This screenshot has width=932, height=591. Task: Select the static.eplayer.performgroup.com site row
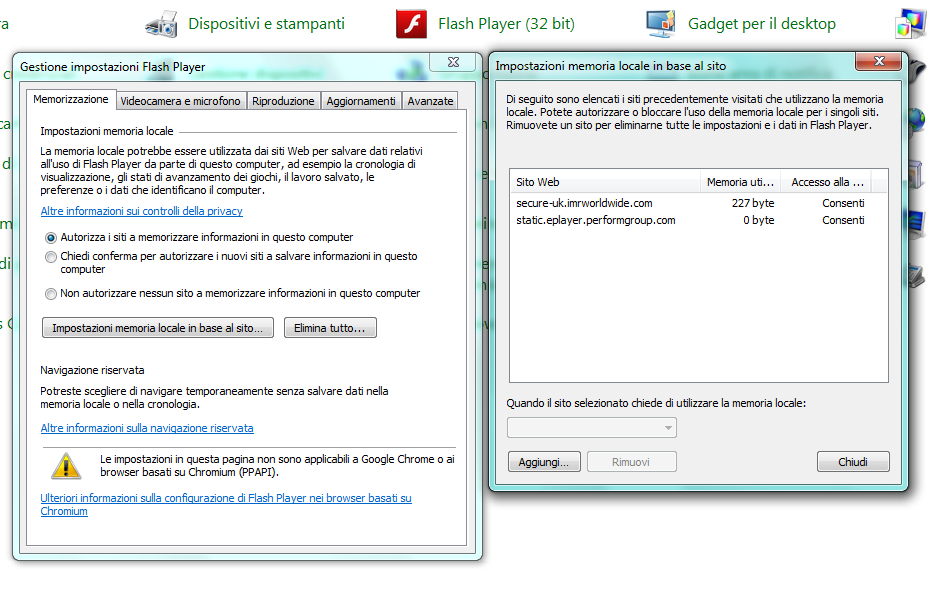[698, 221]
